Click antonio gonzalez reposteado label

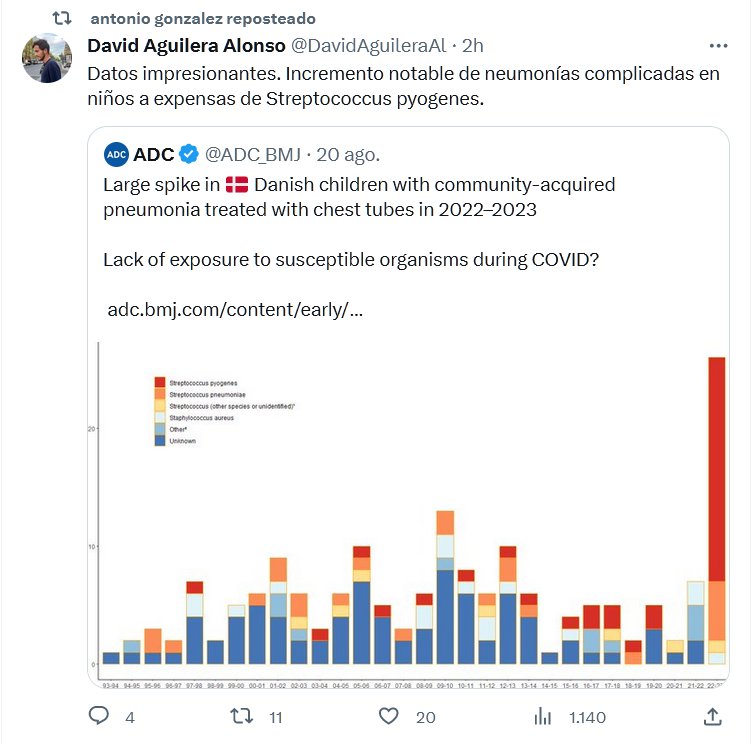pyautogui.click(x=202, y=19)
